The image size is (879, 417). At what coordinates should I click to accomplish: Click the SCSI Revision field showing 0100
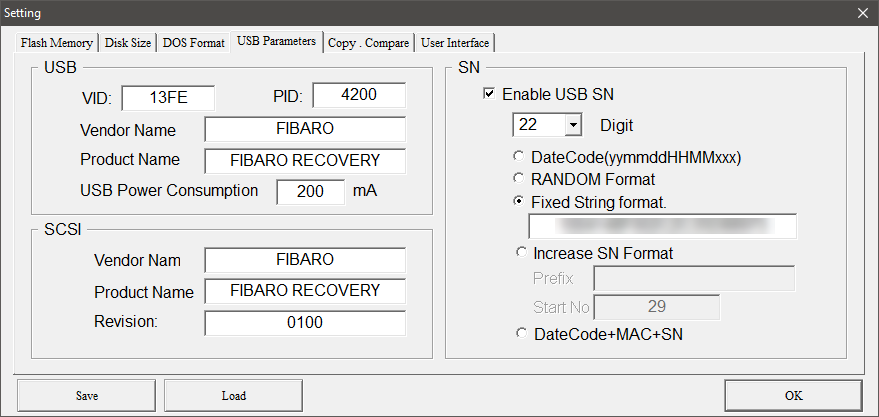pyautogui.click(x=305, y=323)
